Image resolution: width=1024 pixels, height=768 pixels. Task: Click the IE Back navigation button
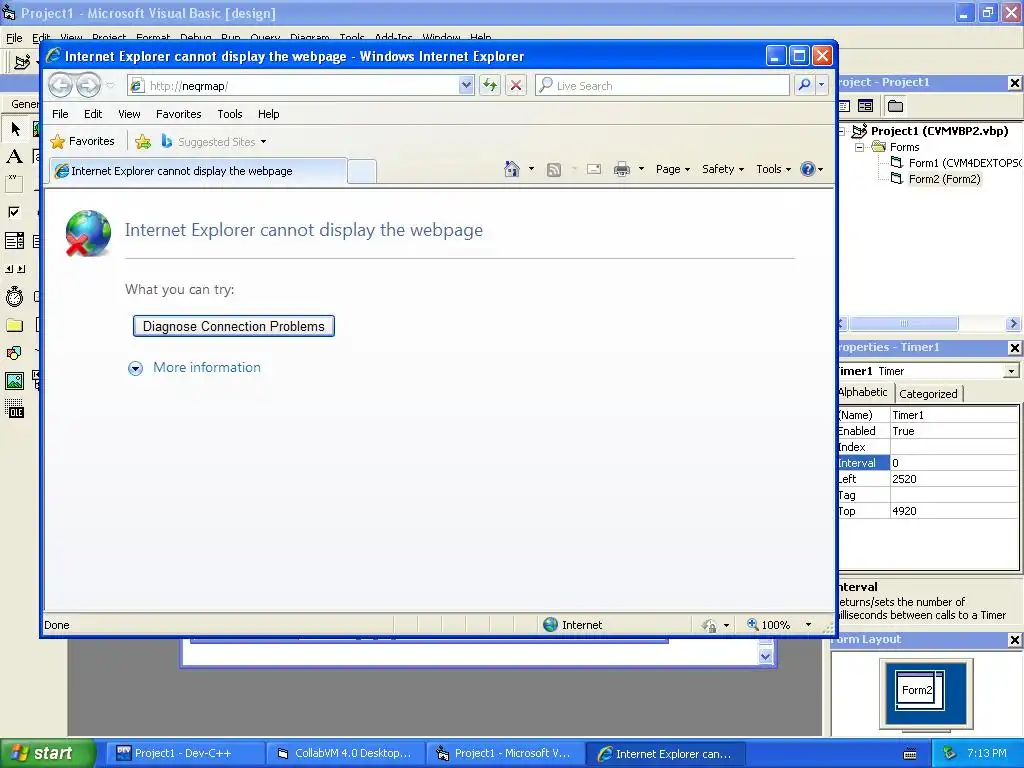[61, 86]
